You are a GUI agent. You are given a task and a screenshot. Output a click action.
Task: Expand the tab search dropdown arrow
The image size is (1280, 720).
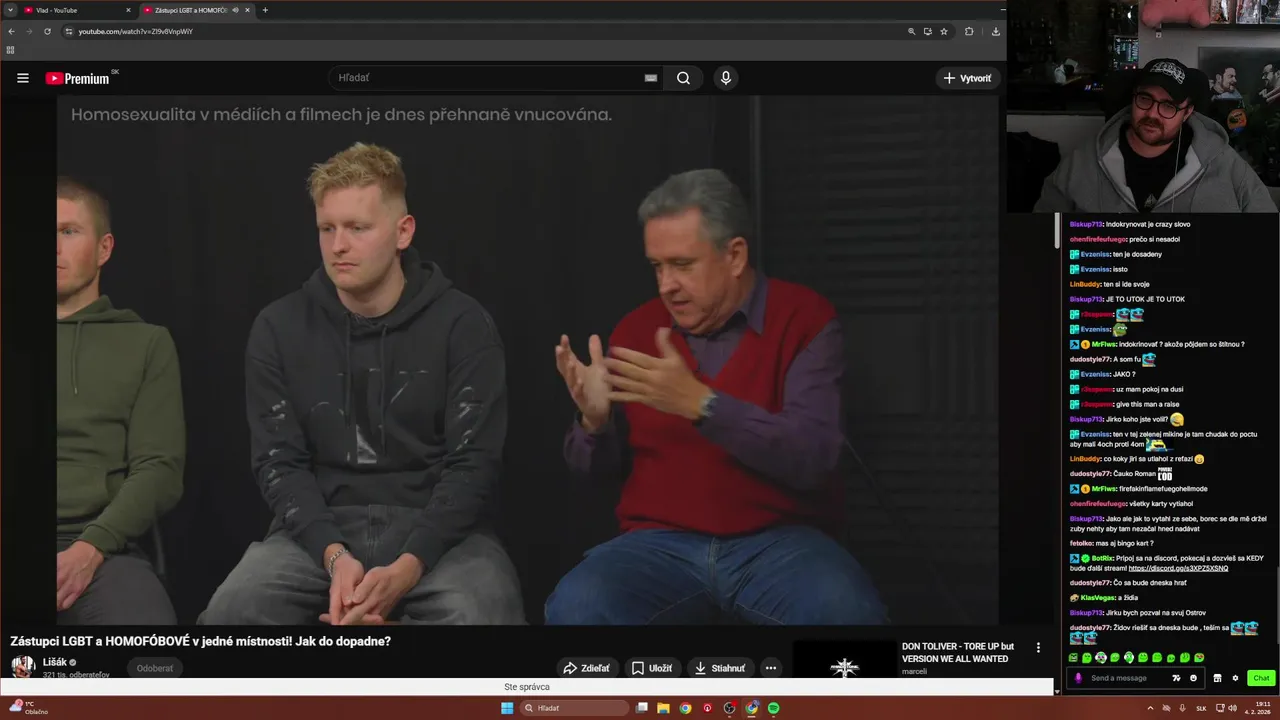(x=10, y=10)
